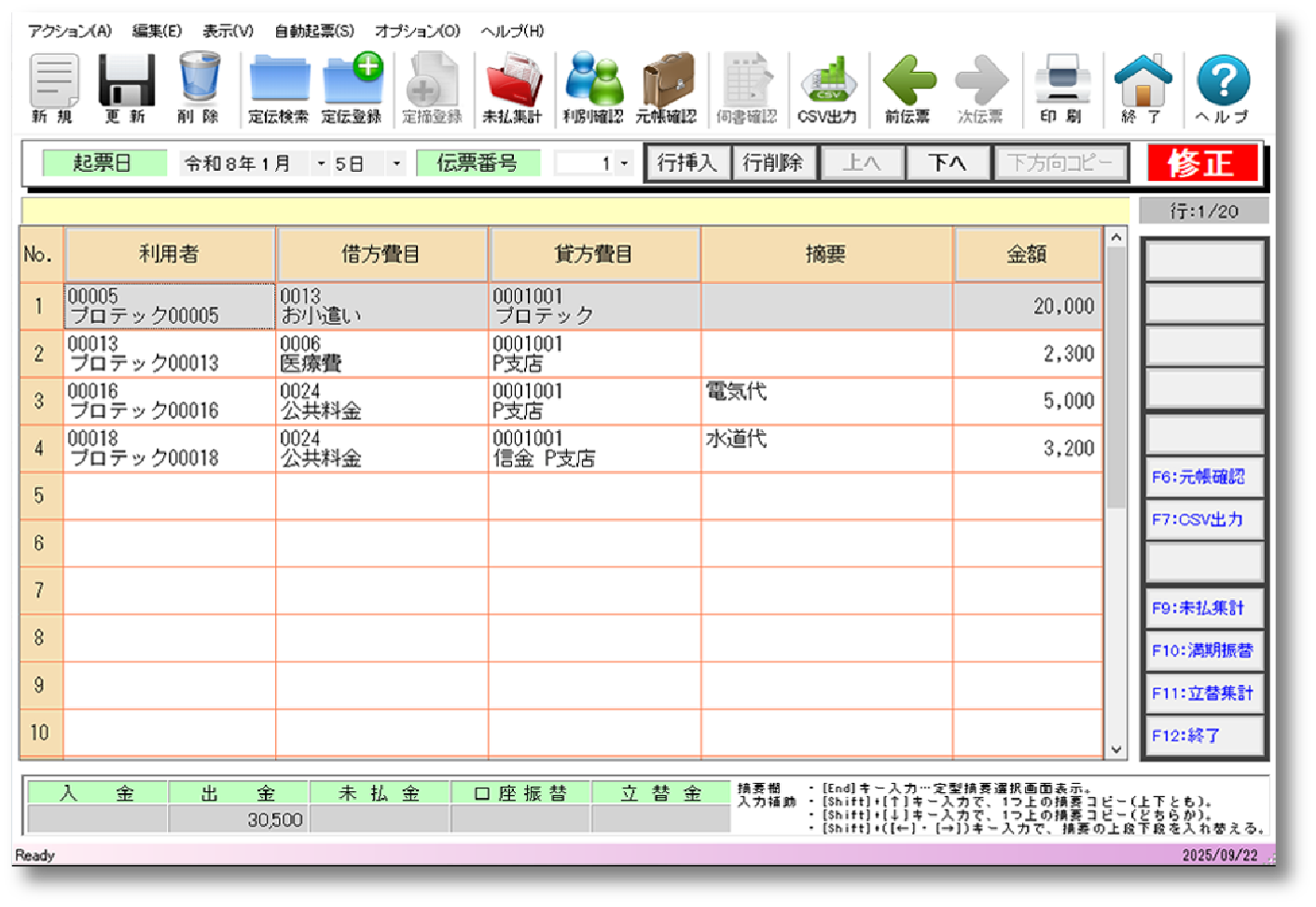This screenshot has width=1316, height=907.
Task: Expand the 令和8年1月 month dropdown
Action: click(321, 164)
